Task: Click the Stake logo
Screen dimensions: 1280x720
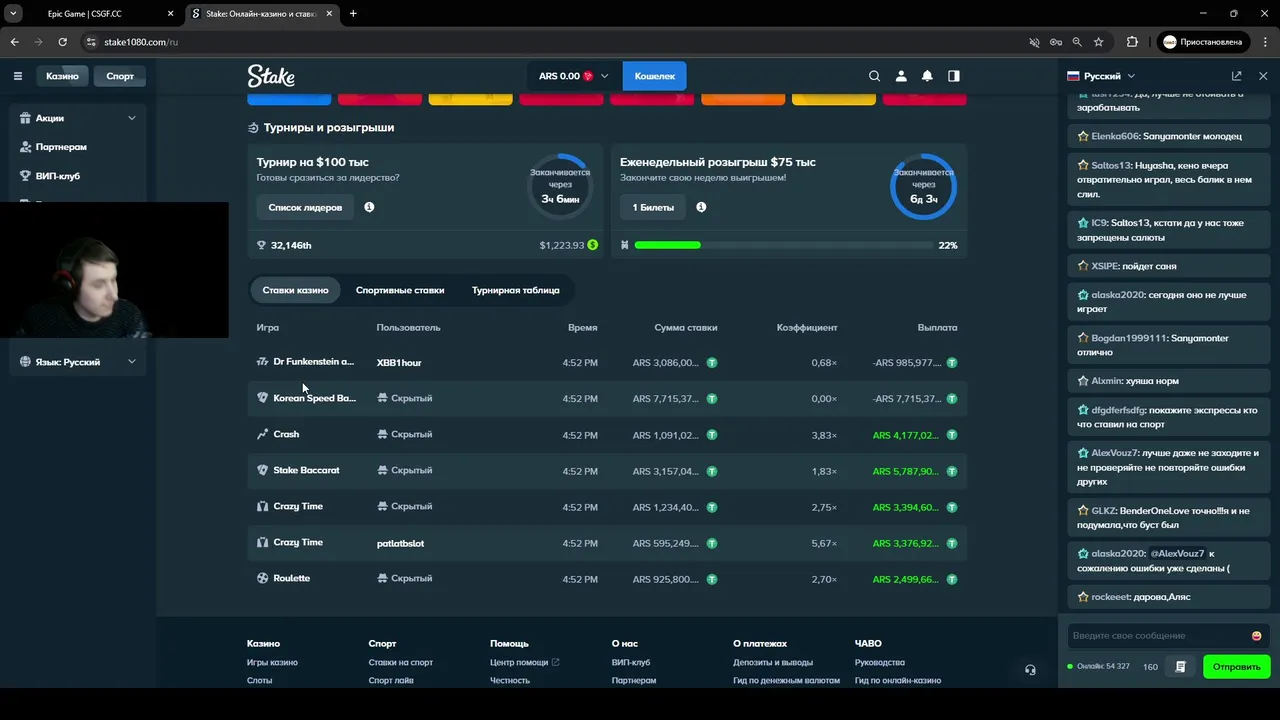Action: tap(271, 76)
